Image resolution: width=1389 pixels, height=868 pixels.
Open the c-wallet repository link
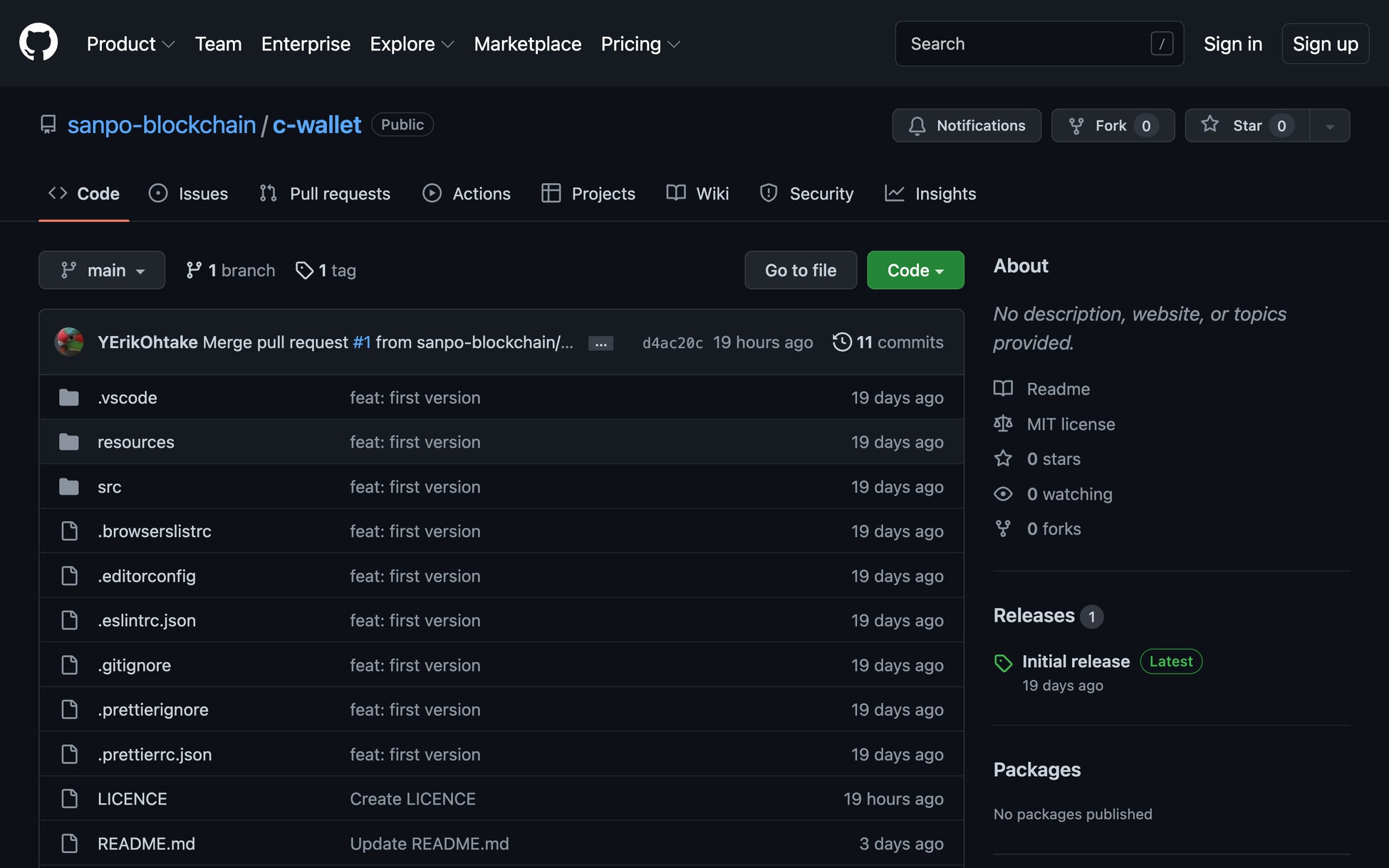coord(317,125)
